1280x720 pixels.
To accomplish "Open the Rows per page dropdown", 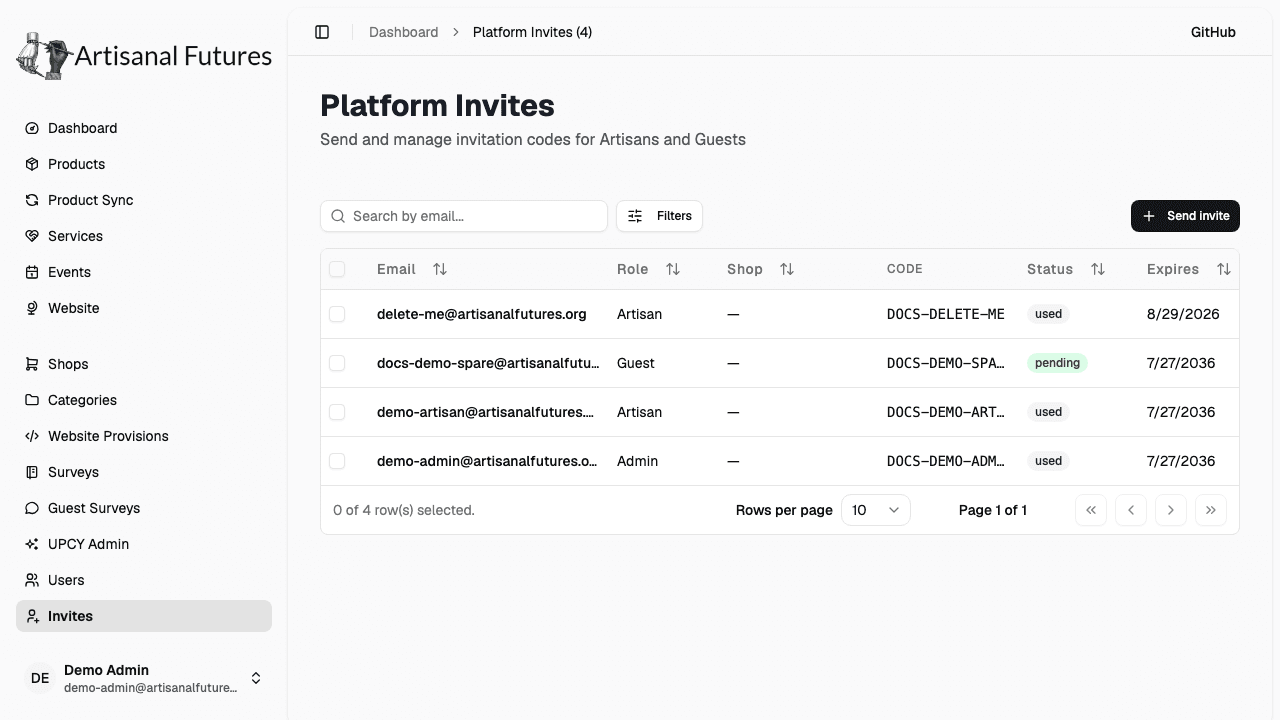I will tap(876, 510).
